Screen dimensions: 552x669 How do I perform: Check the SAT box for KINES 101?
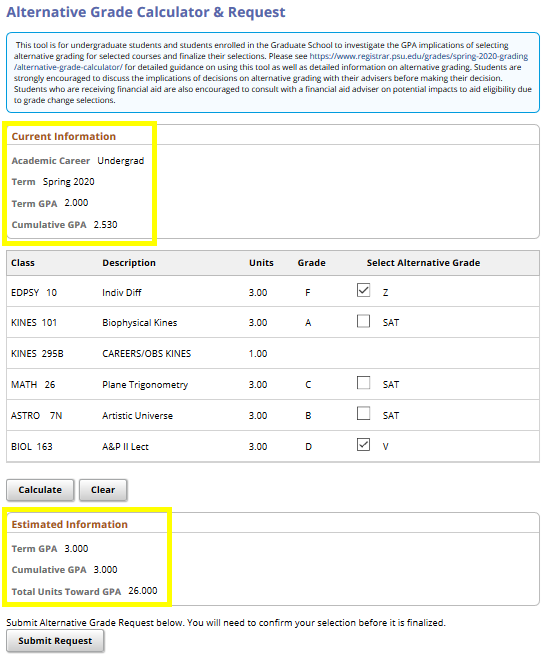pos(363,321)
